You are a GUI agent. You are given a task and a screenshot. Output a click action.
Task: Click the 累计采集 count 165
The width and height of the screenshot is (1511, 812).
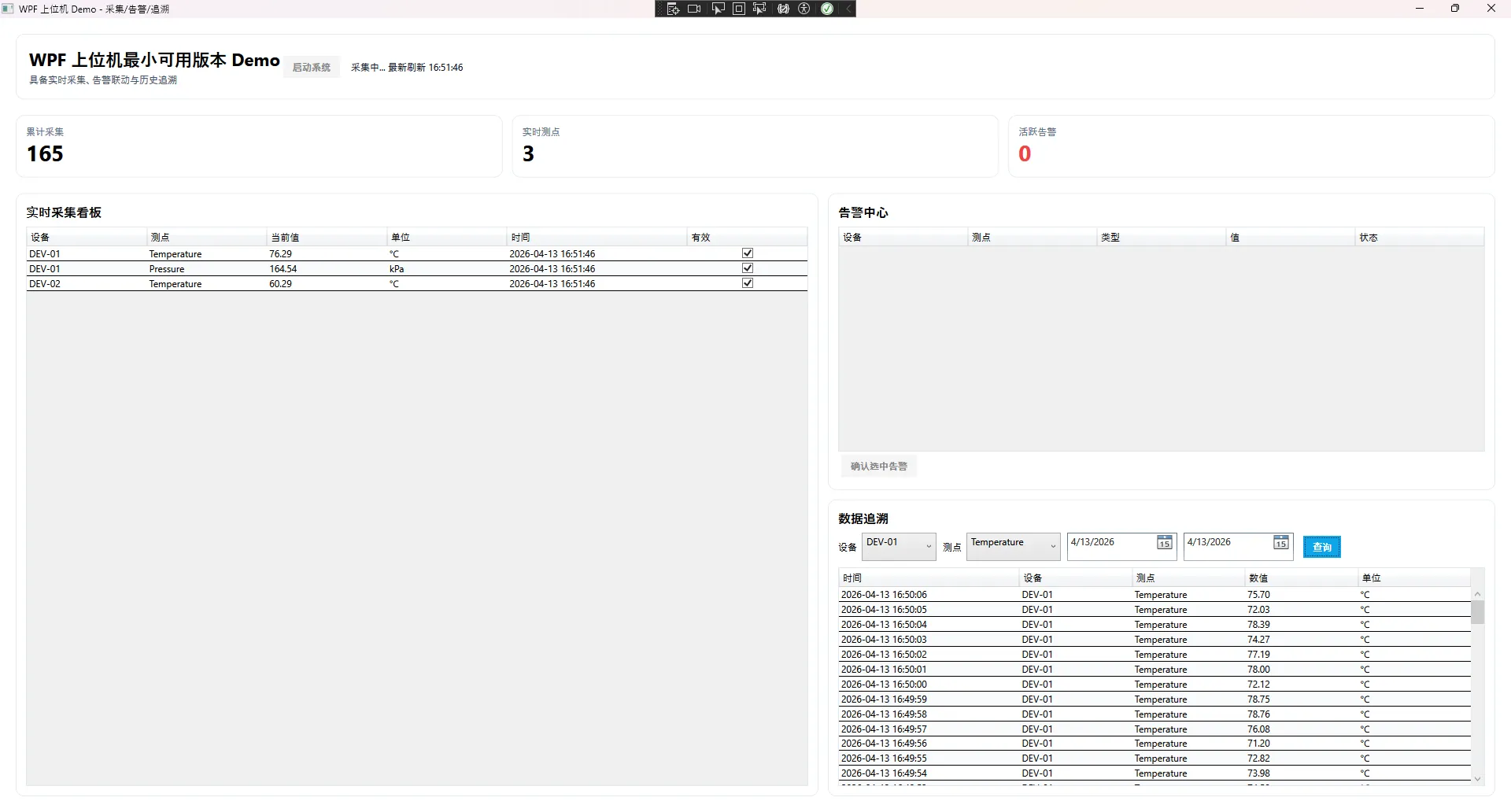pos(45,153)
